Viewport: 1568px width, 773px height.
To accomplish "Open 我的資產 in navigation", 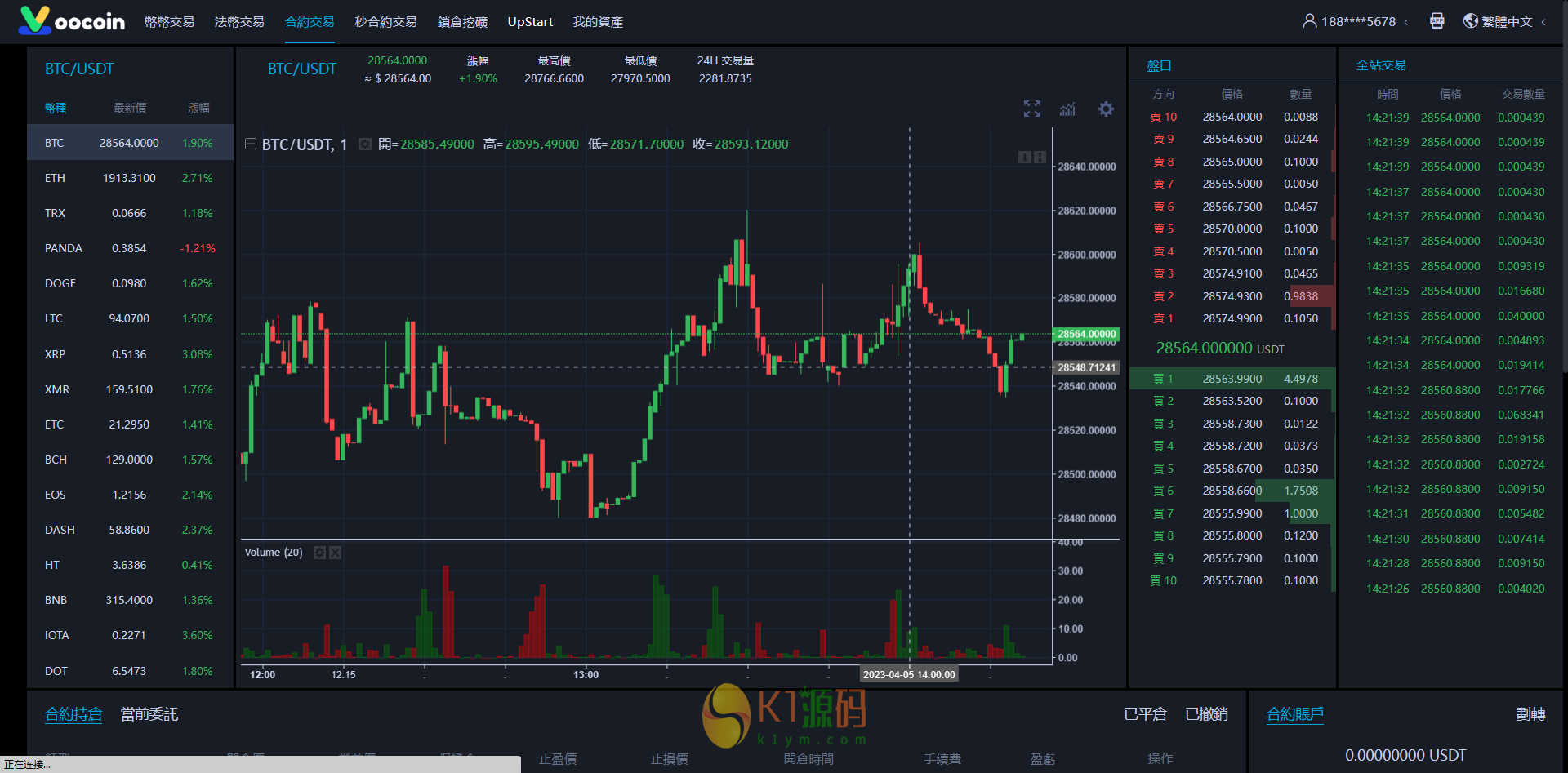I will click(598, 22).
